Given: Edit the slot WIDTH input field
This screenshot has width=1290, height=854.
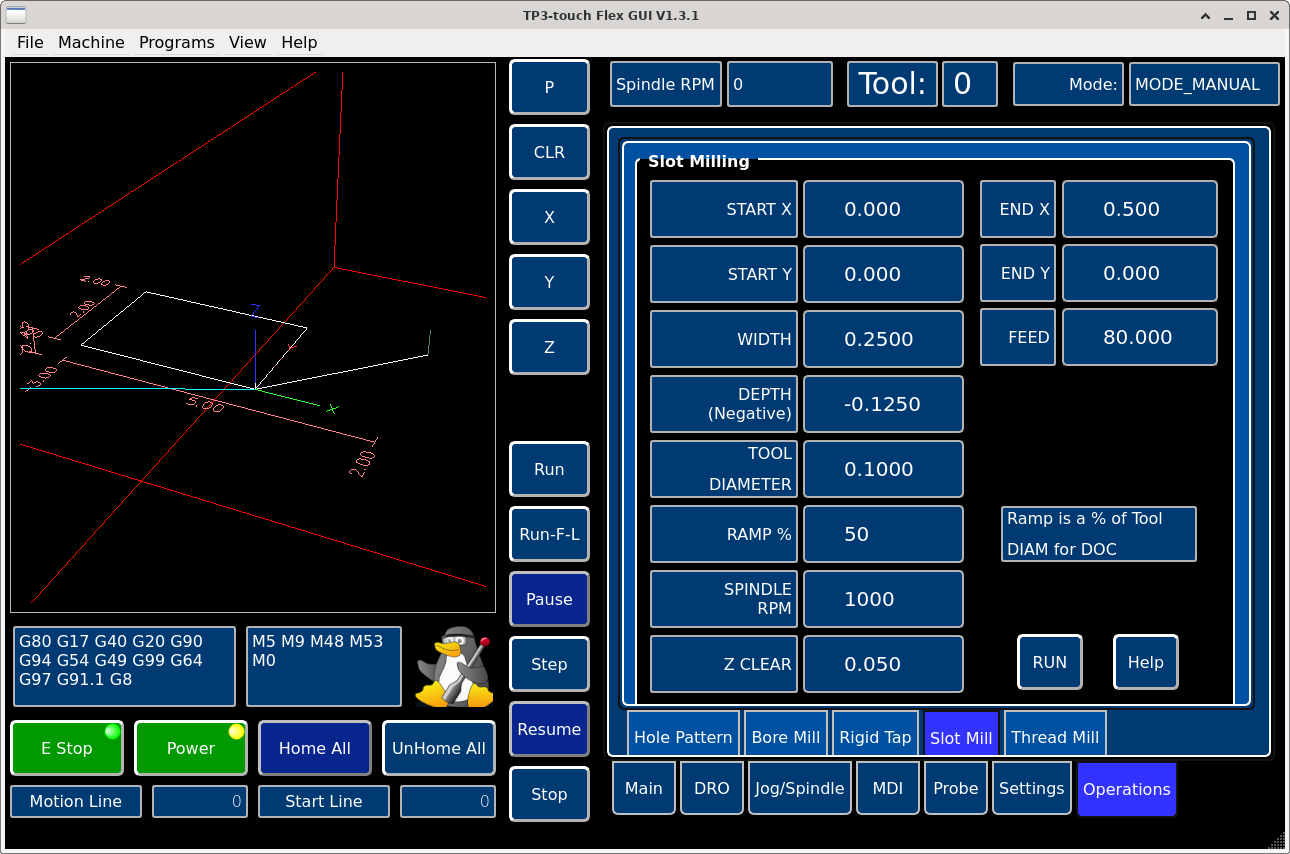Looking at the screenshot, I should tap(883, 339).
